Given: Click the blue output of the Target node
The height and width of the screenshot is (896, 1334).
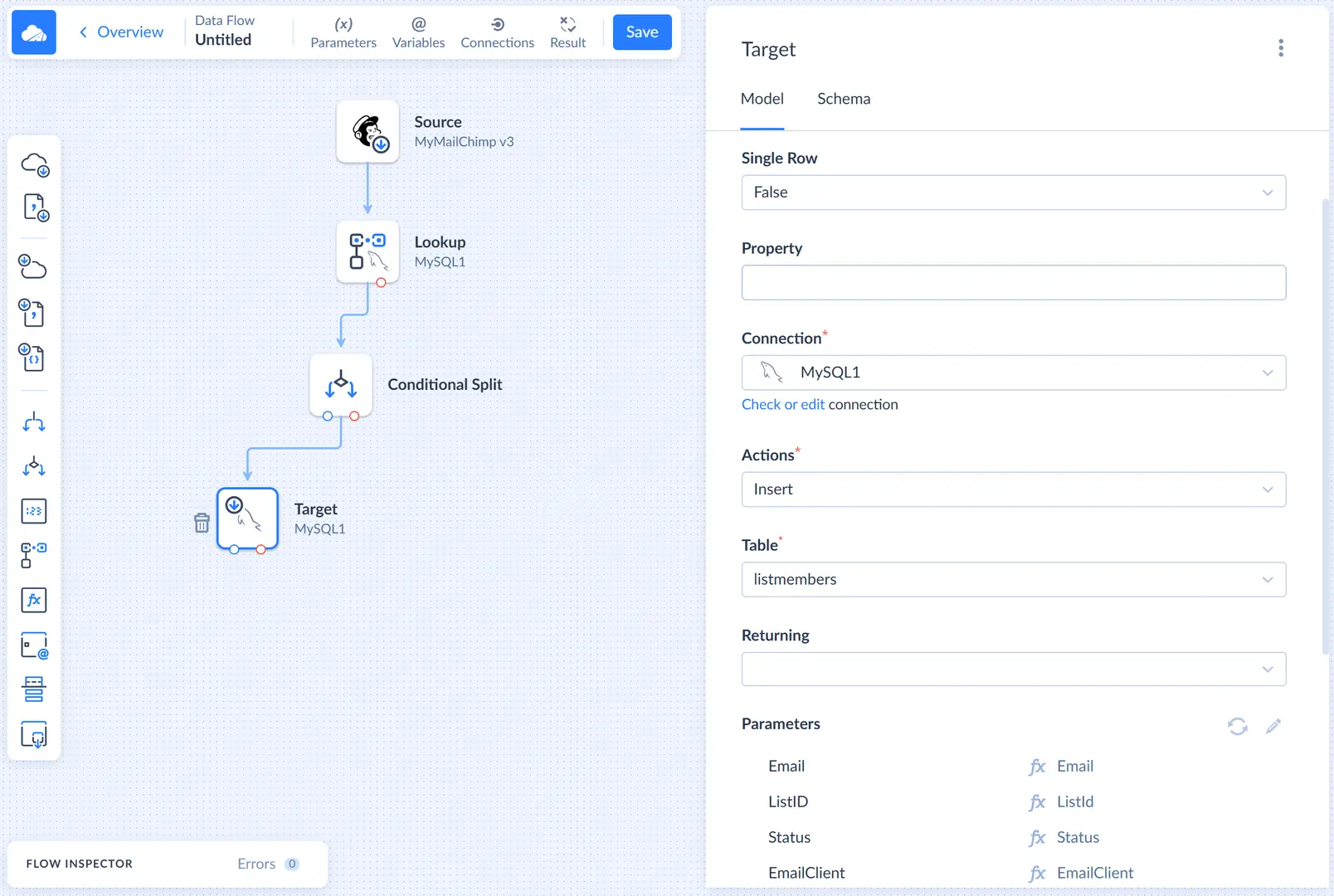Looking at the screenshot, I should click(234, 550).
